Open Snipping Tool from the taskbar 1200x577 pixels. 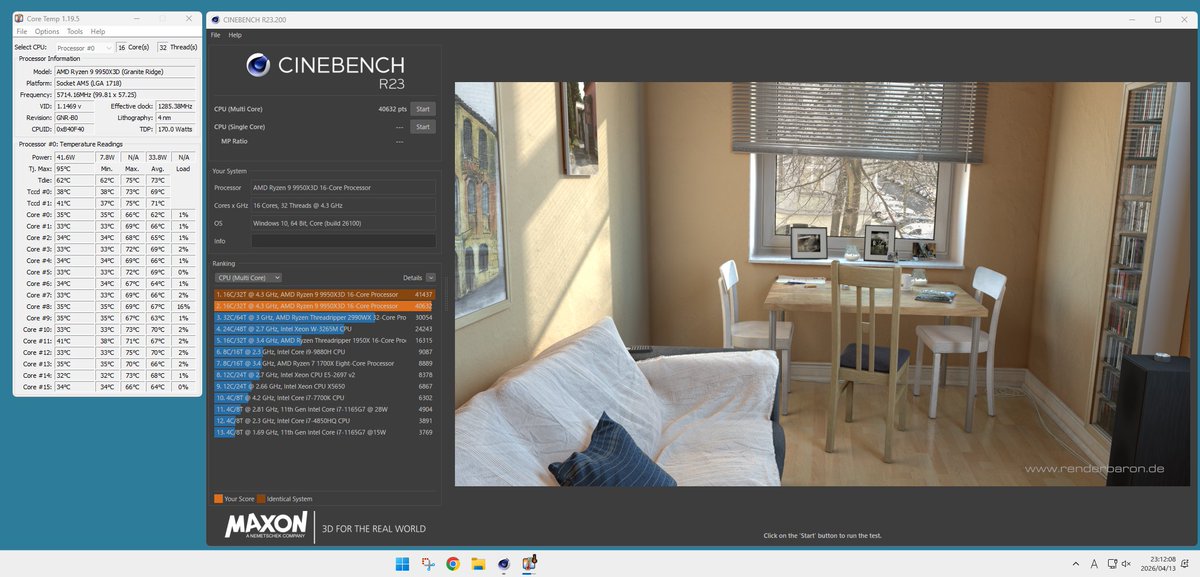point(428,564)
